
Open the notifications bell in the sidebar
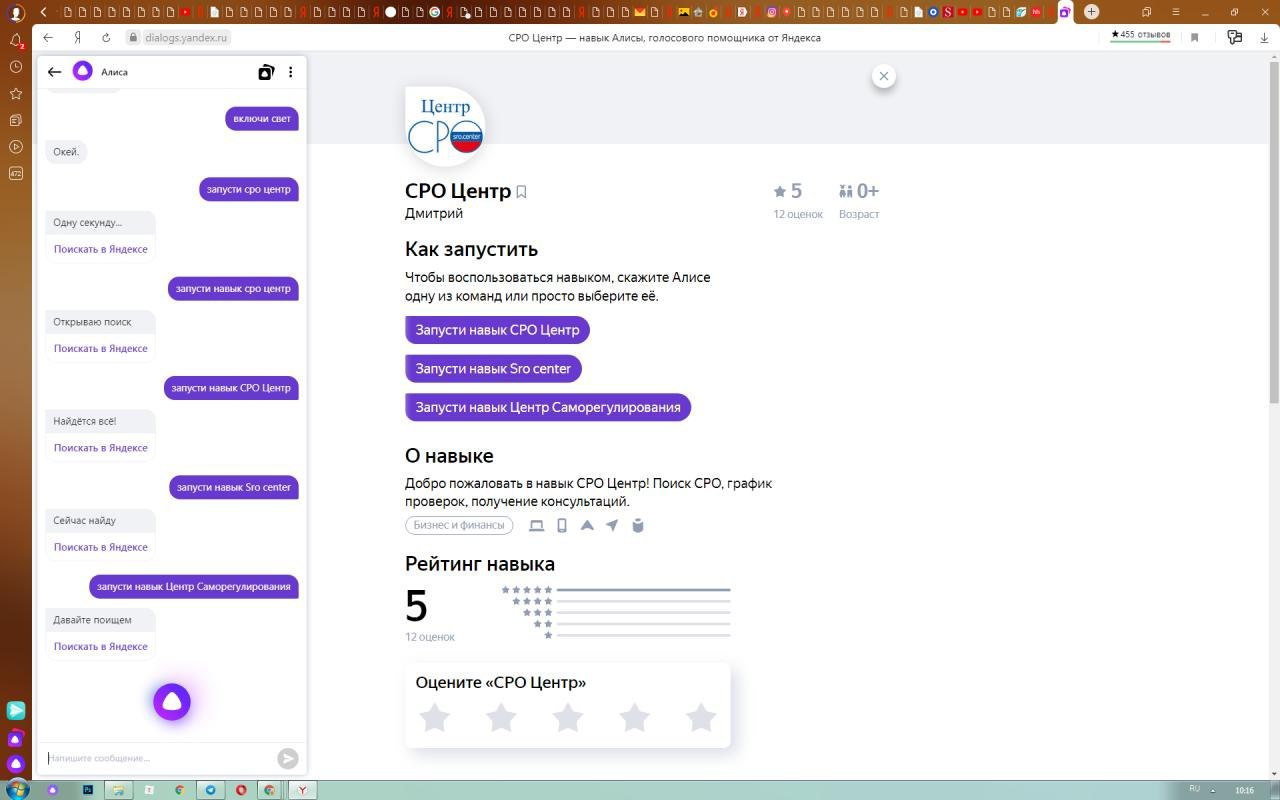pos(16,41)
